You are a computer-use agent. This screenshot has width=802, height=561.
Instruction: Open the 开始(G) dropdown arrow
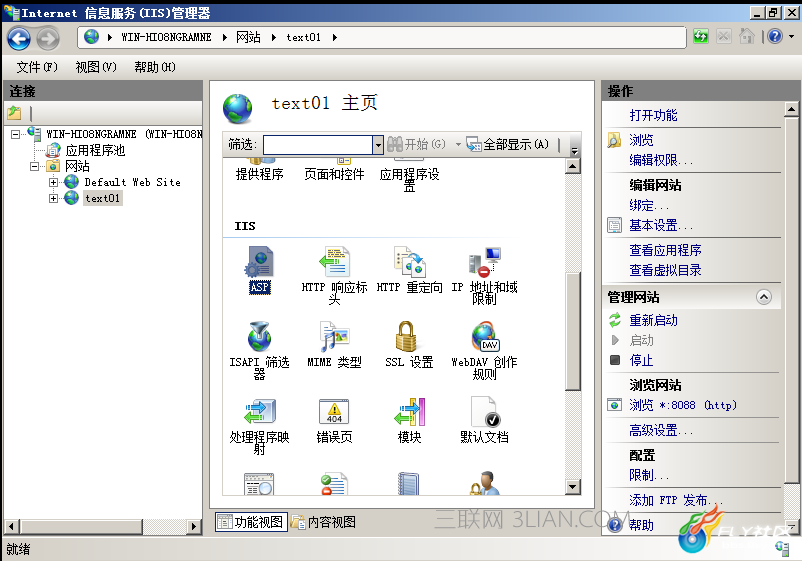point(458,145)
